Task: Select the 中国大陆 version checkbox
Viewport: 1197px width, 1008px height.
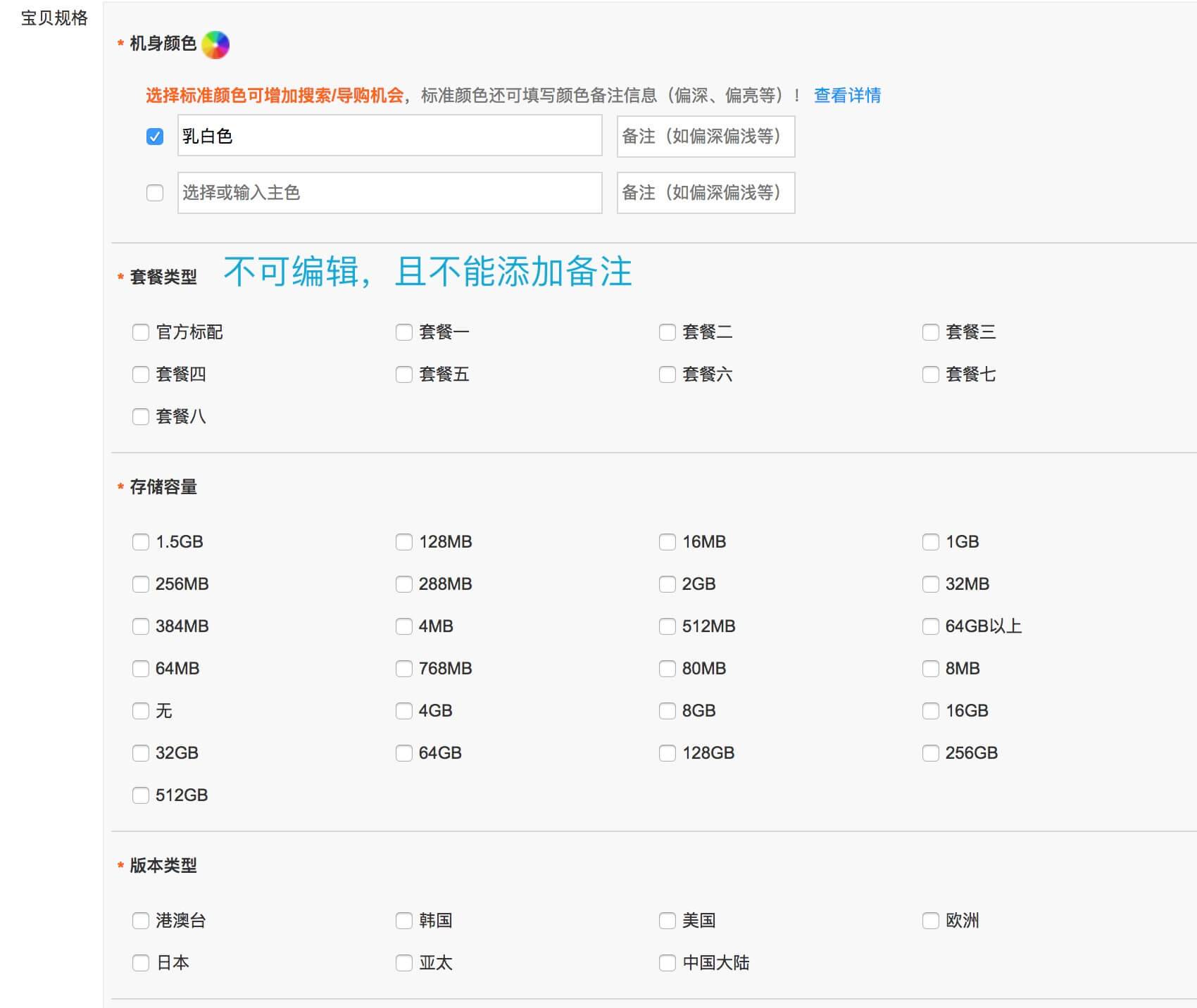Action: [668, 962]
